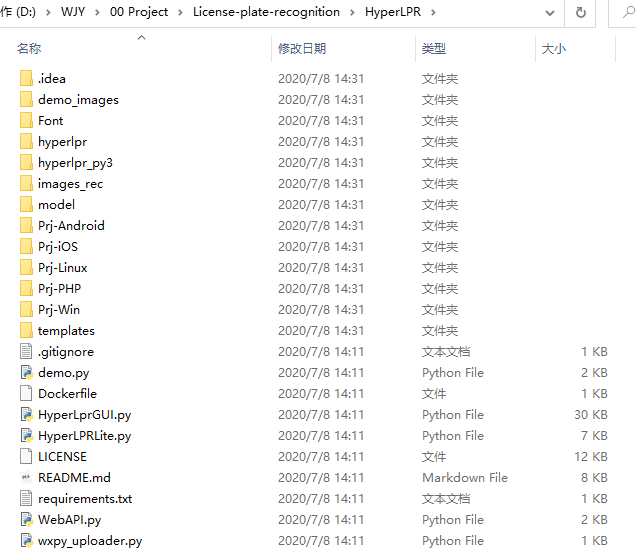The width and height of the screenshot is (636, 557).
Task: Select the file name WebAPI.py
Action: 69,520
